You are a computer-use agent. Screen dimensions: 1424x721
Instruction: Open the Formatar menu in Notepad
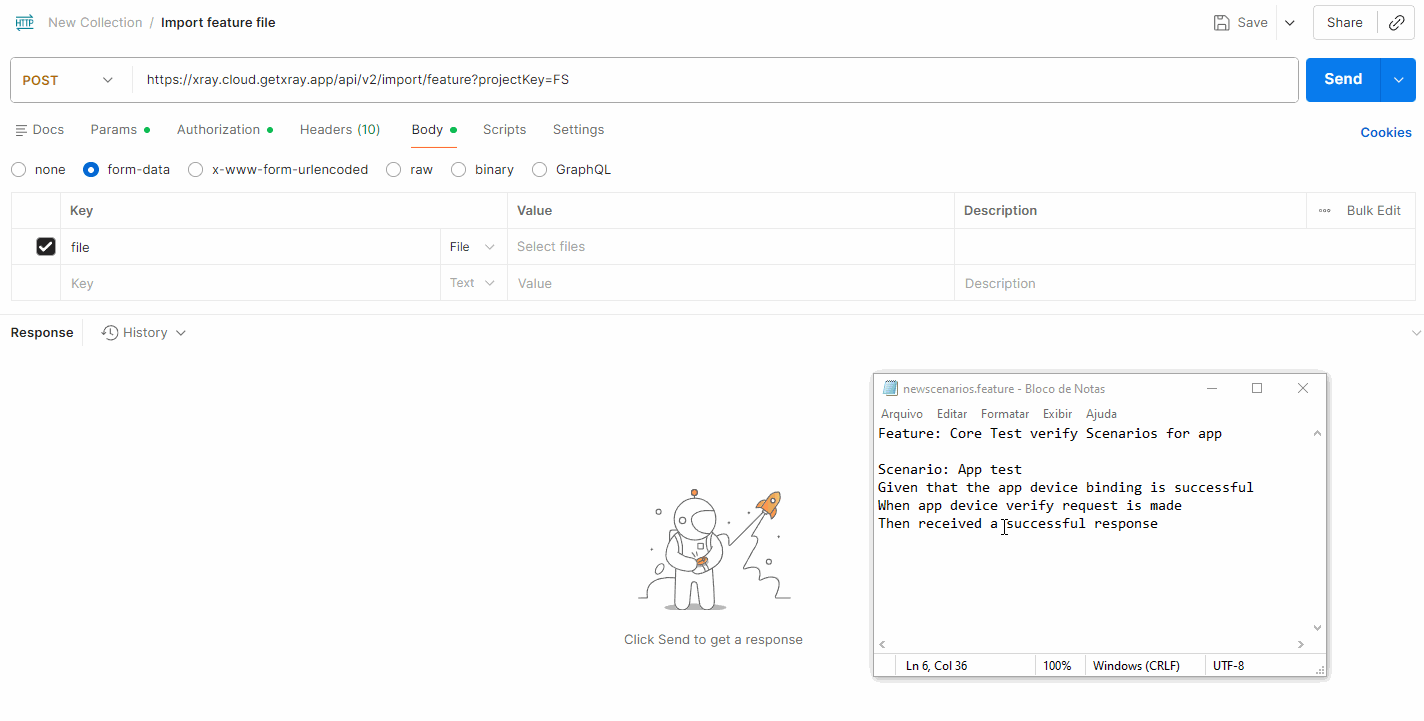(1004, 414)
